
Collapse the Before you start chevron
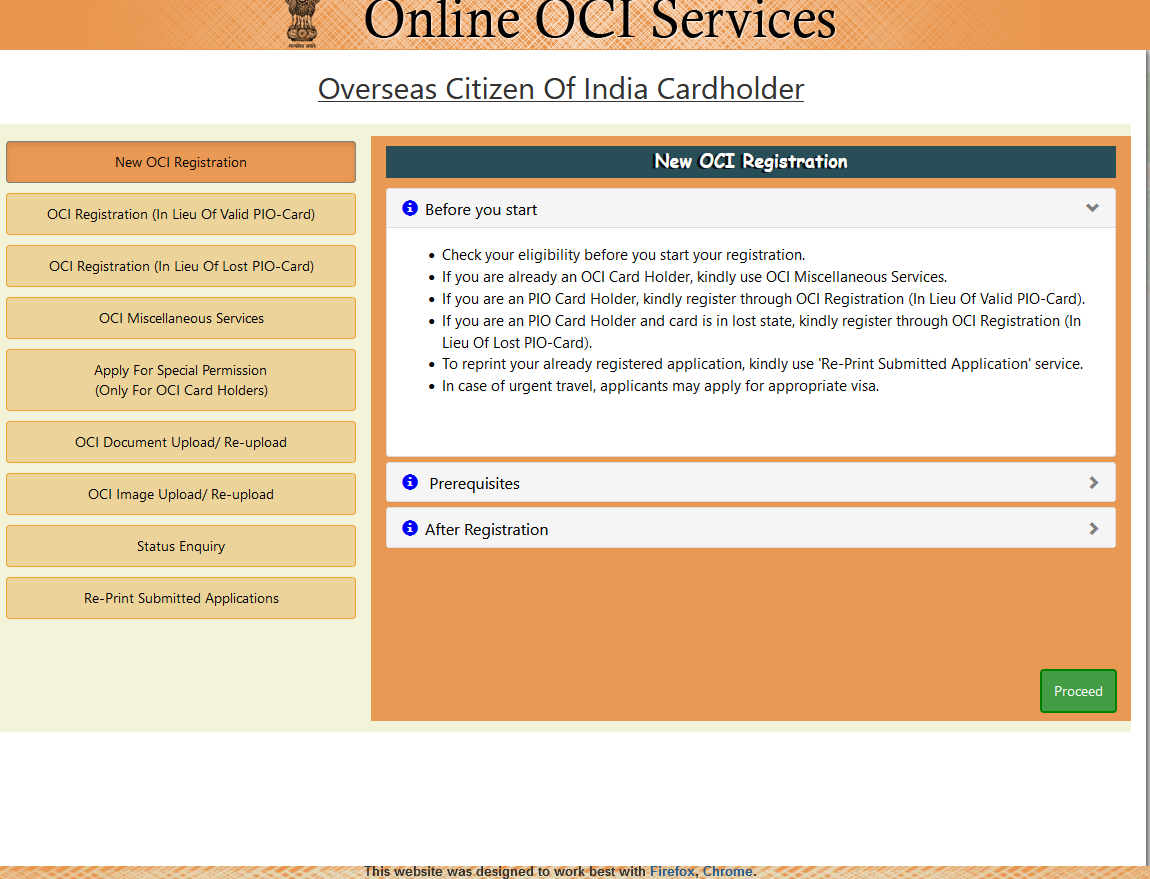(x=1092, y=208)
